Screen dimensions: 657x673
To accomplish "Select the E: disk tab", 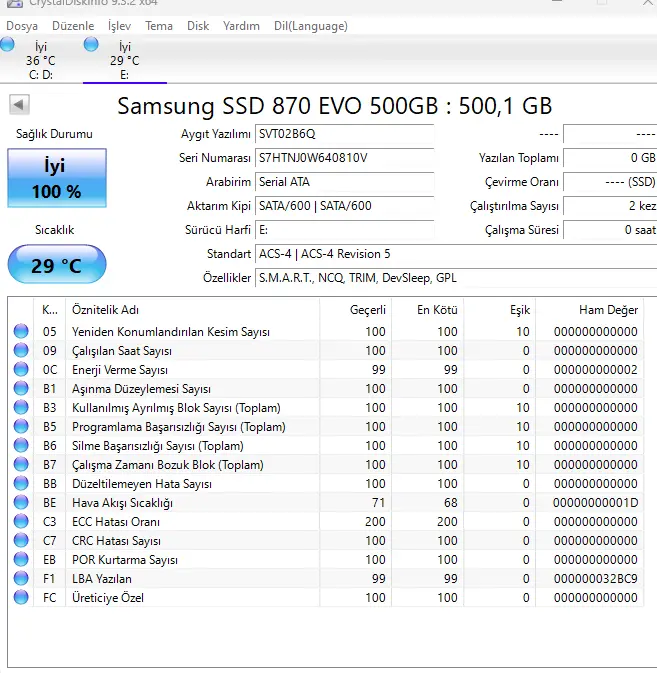I will (x=124, y=61).
